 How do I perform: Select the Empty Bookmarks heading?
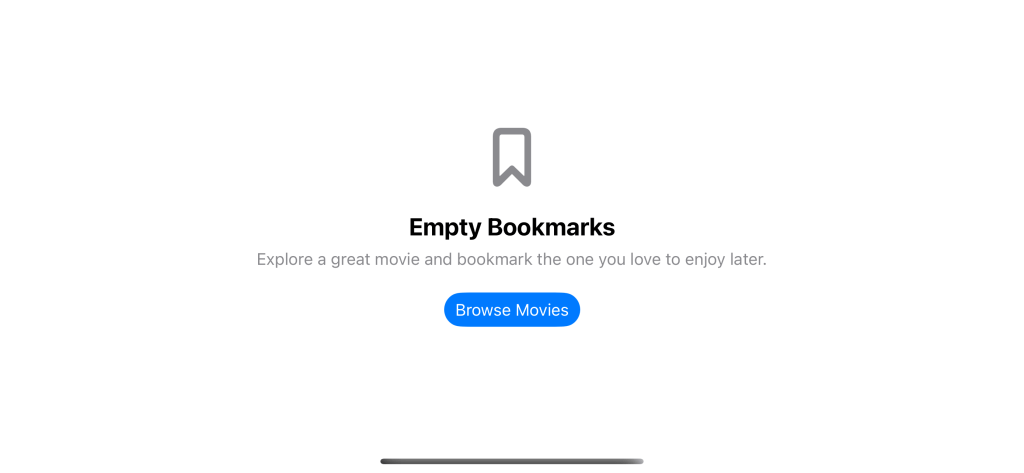512,227
